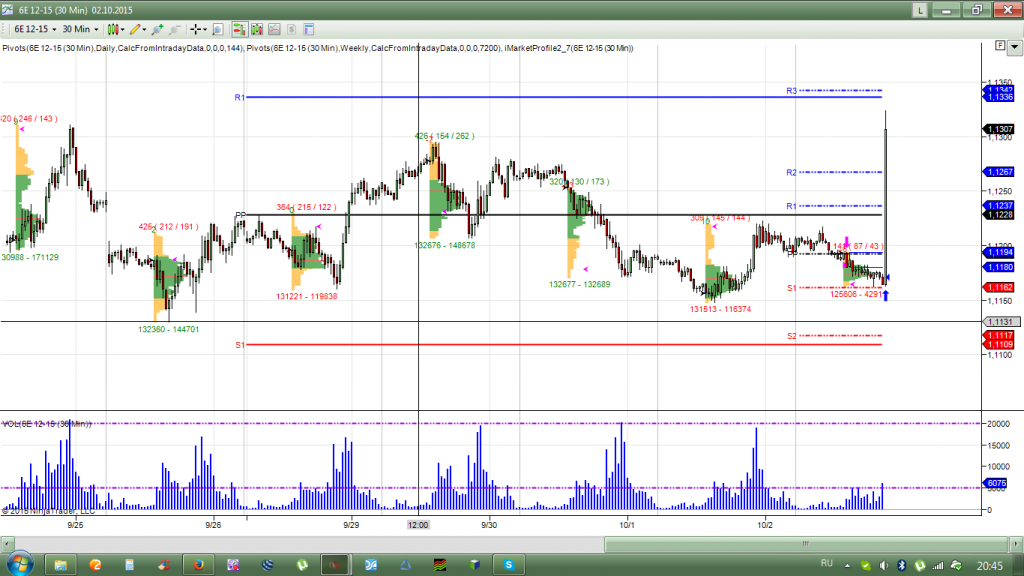The width and height of the screenshot is (1024, 576).
Task: Toggle the crosshair cursor tool
Action: pos(197,30)
